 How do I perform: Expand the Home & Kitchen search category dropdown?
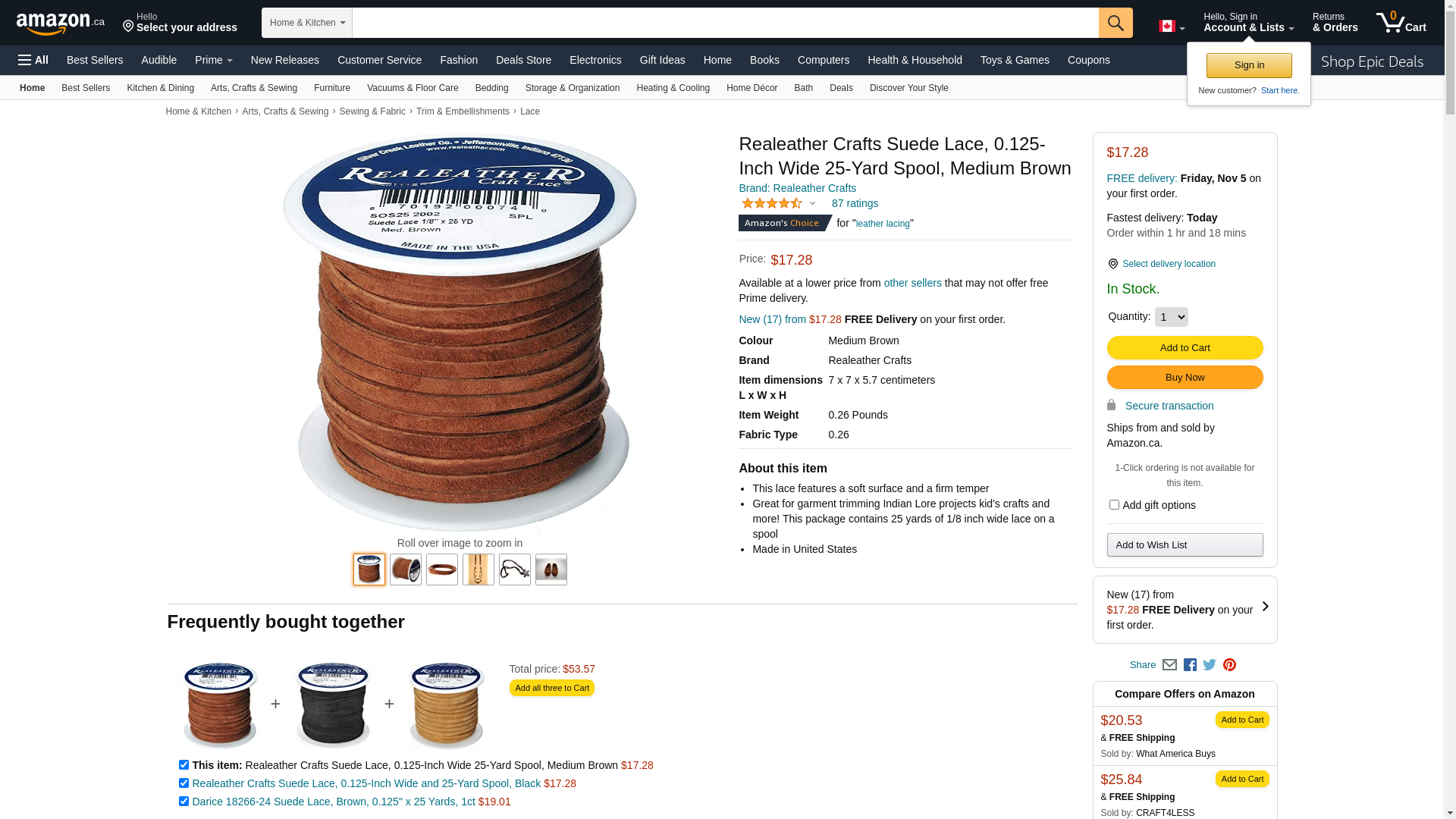click(x=307, y=23)
